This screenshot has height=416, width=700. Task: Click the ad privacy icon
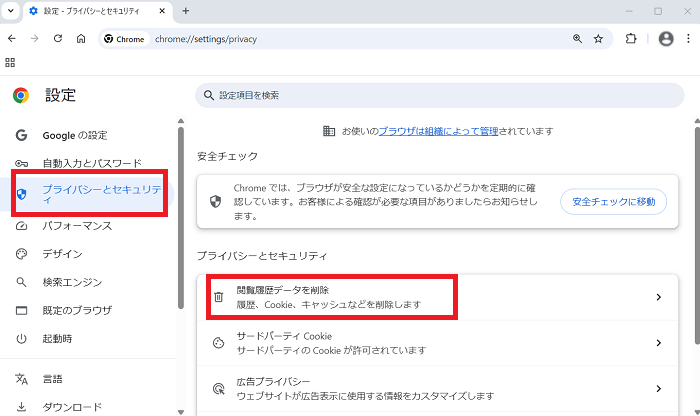pos(218,389)
